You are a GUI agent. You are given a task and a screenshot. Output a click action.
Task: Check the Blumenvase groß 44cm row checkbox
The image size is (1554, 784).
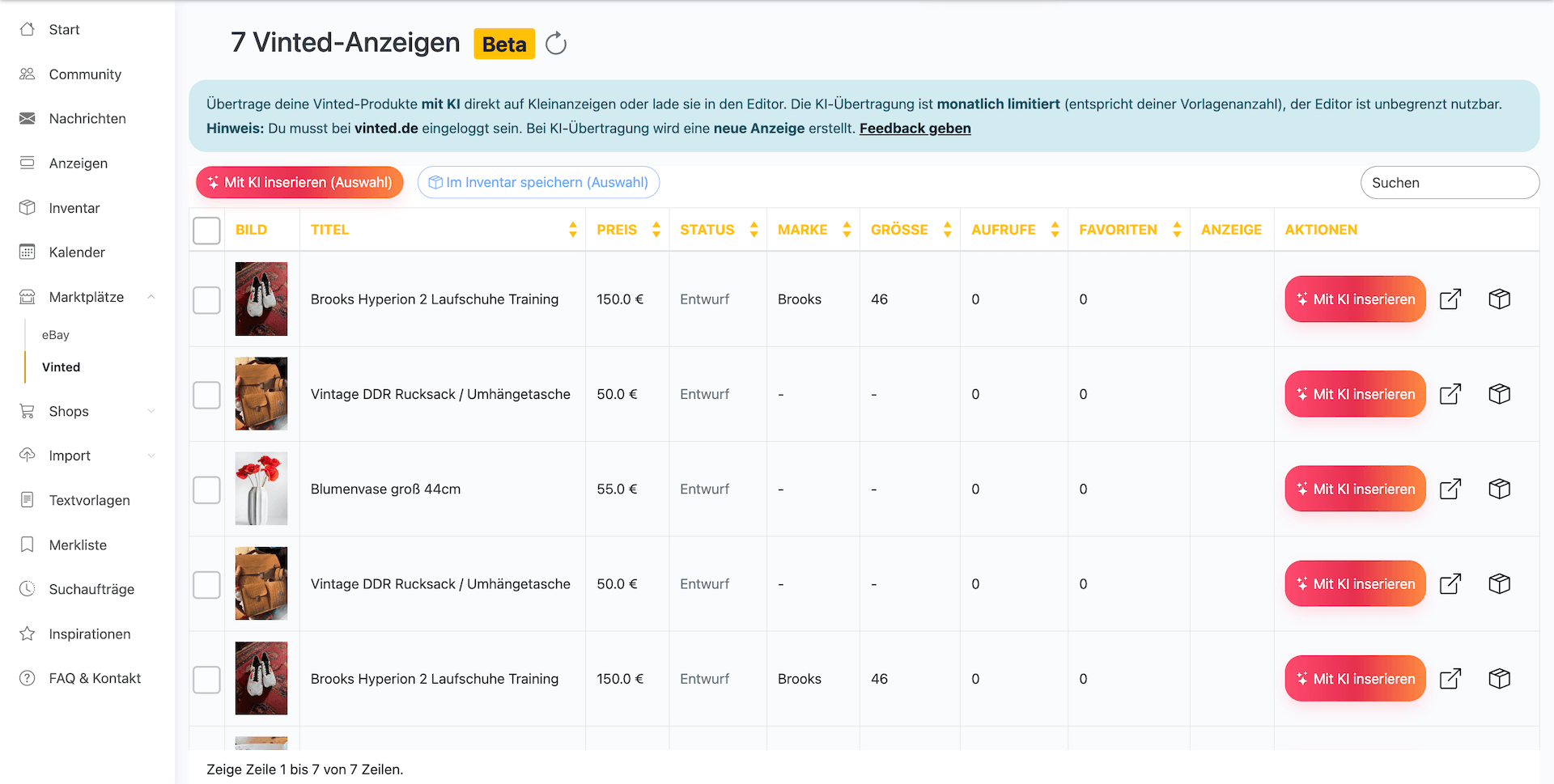click(206, 489)
